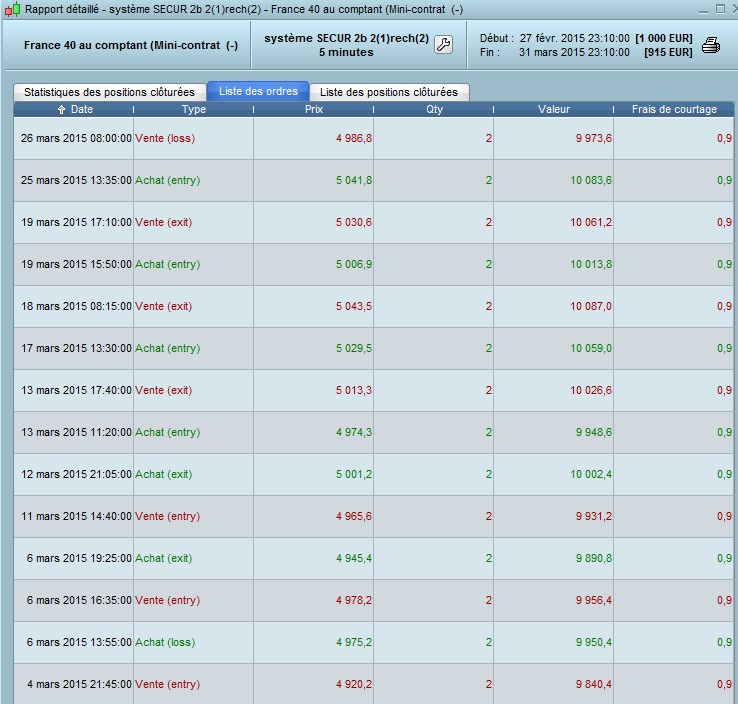Click price value 5 006,9
738x704 pixels.
tap(354, 264)
